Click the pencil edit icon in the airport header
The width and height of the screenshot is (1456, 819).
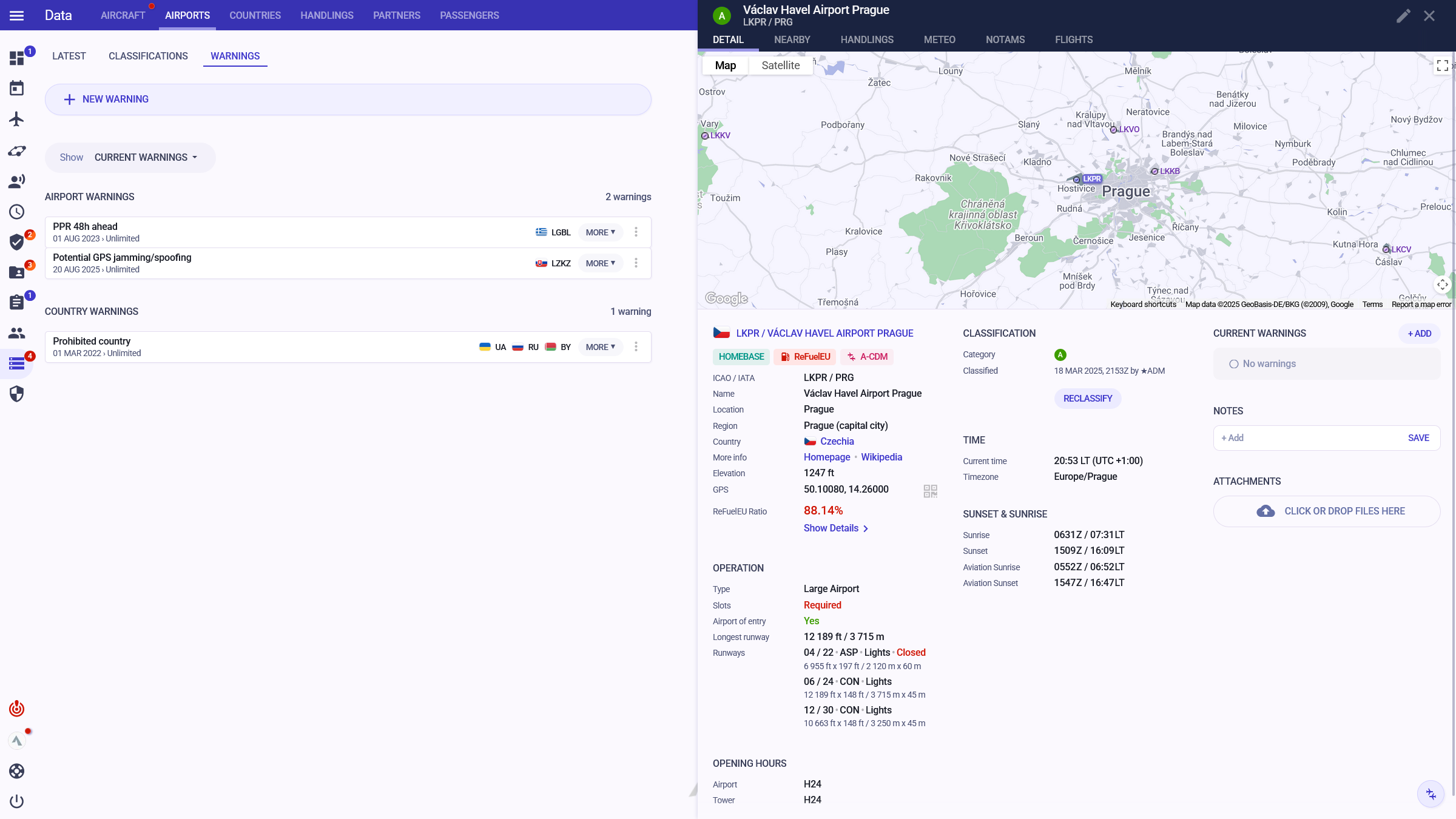(1403, 16)
